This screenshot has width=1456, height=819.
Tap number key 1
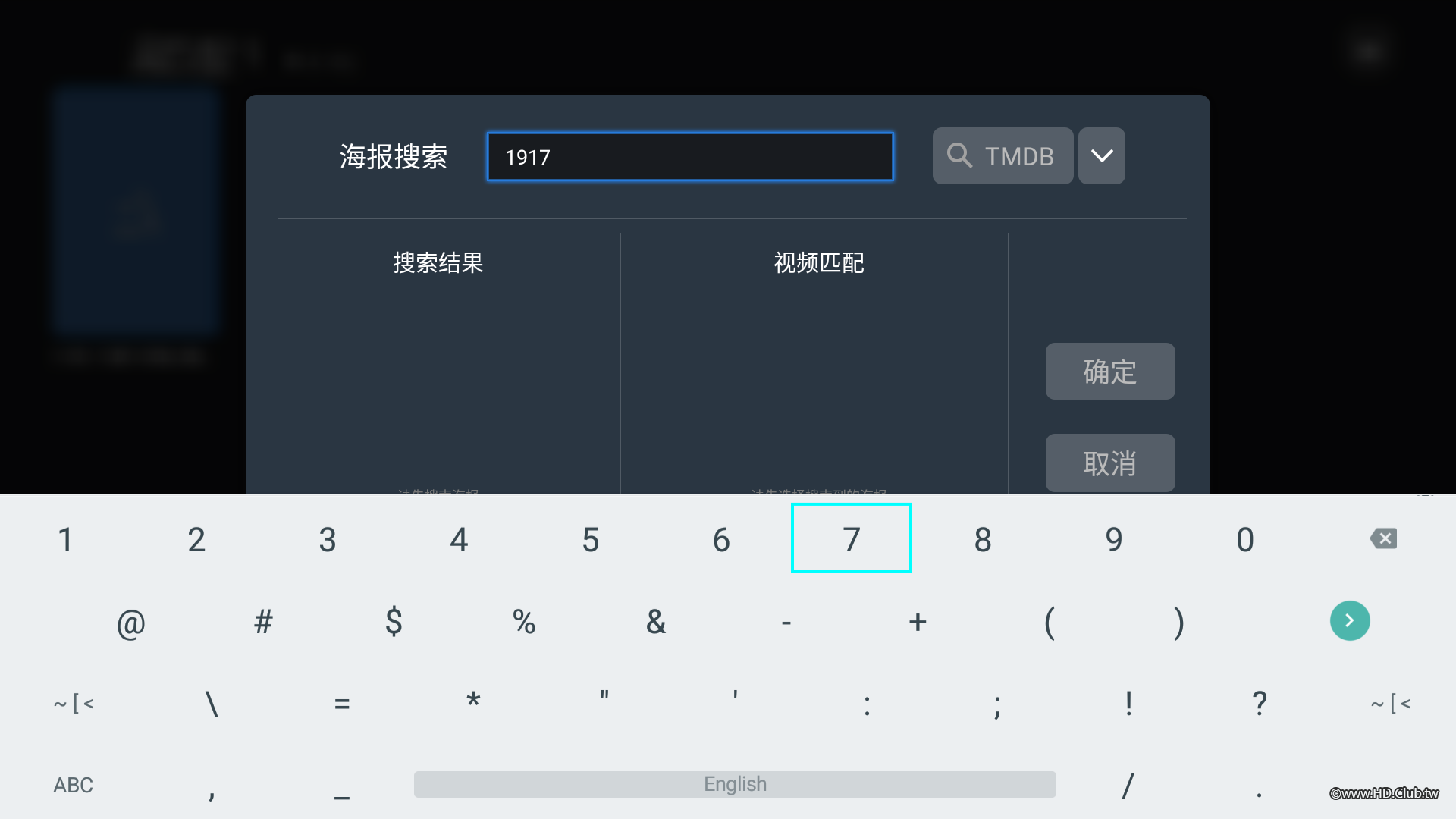tap(65, 540)
